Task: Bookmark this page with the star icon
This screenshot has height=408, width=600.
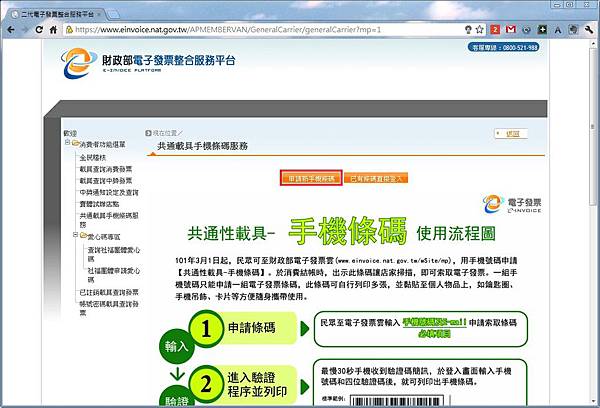Action: (x=479, y=29)
